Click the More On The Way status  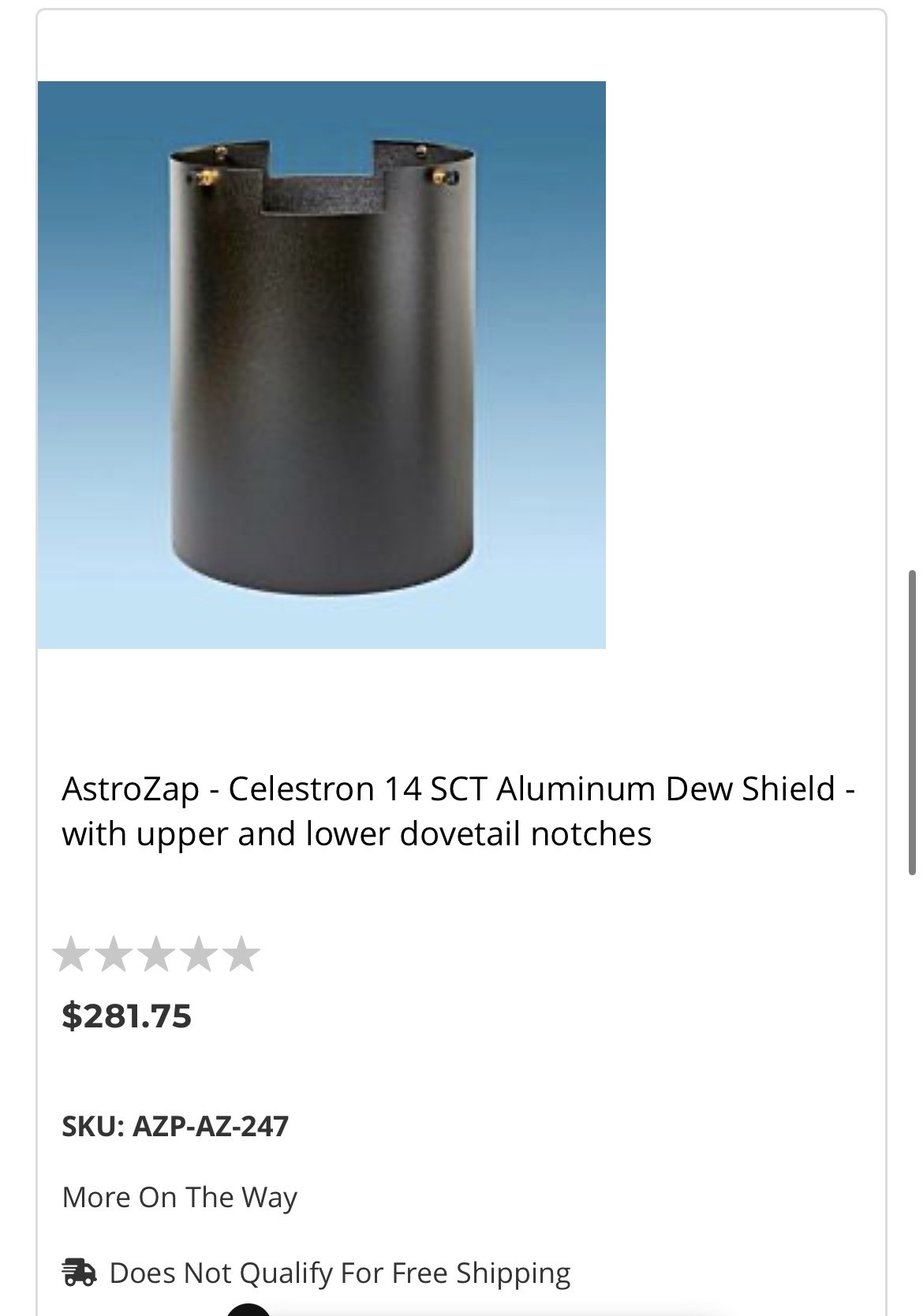[x=180, y=1197]
